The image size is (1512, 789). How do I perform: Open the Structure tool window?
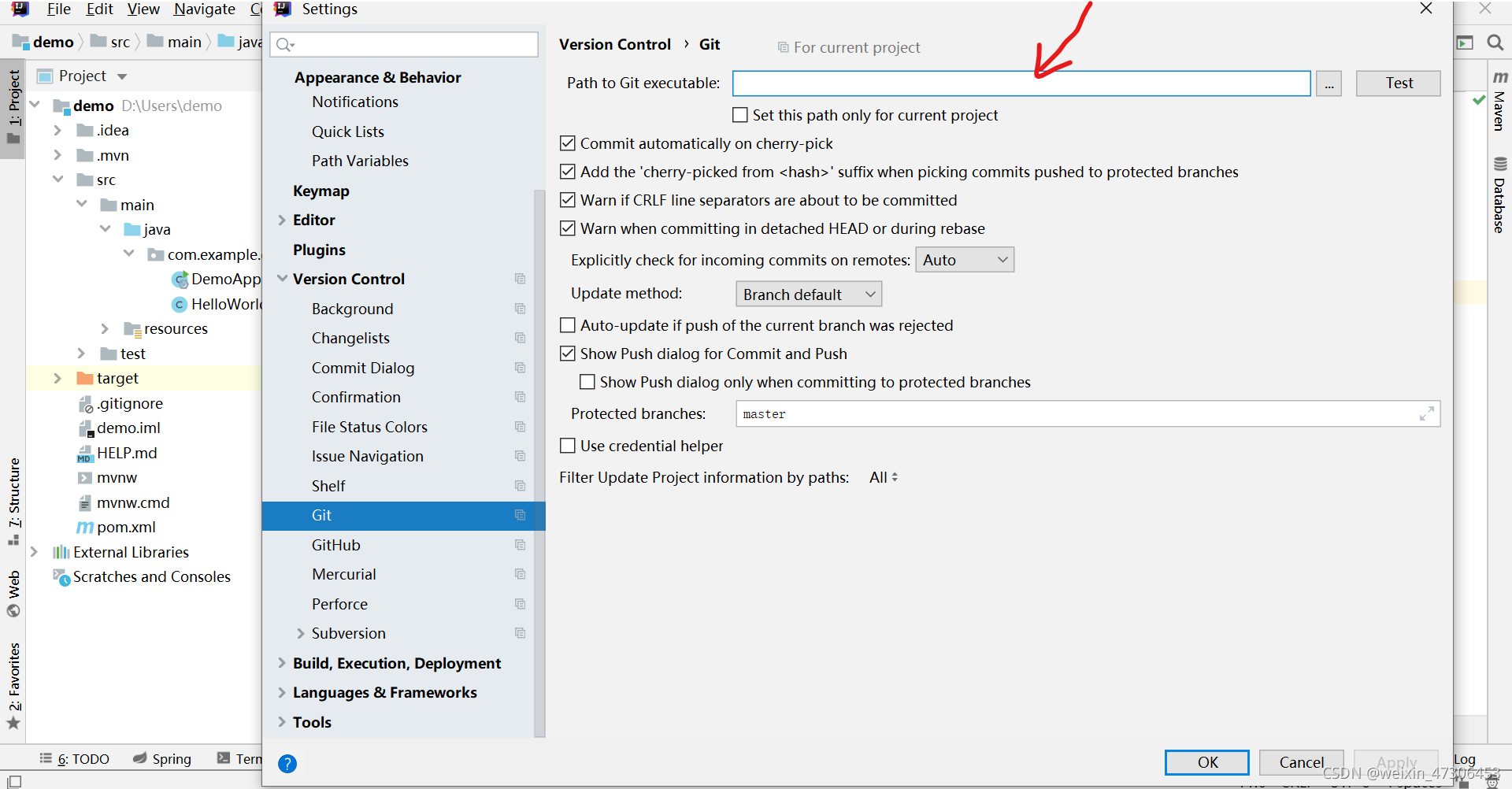point(13,501)
